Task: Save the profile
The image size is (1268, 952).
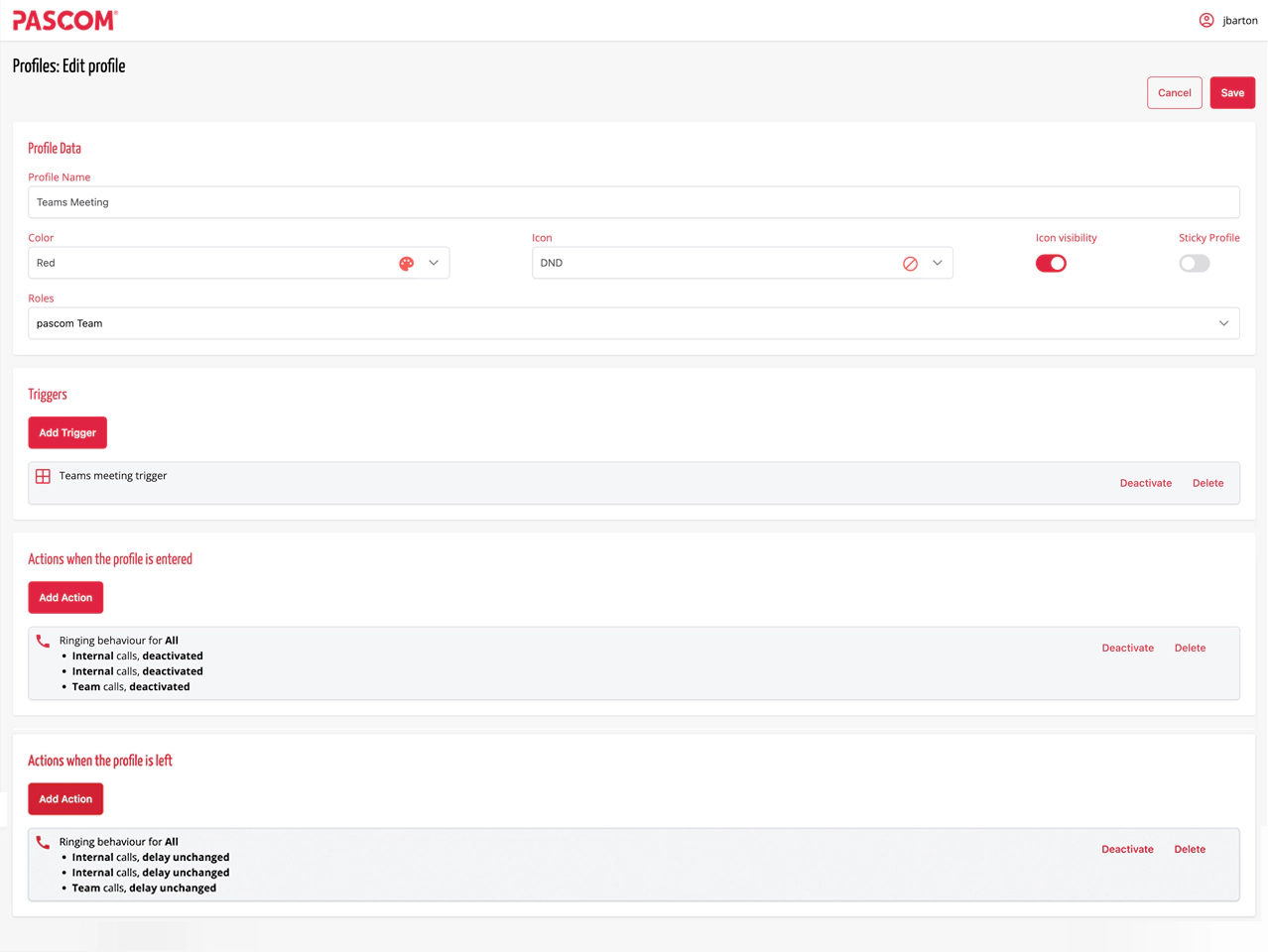Action: coord(1232,92)
